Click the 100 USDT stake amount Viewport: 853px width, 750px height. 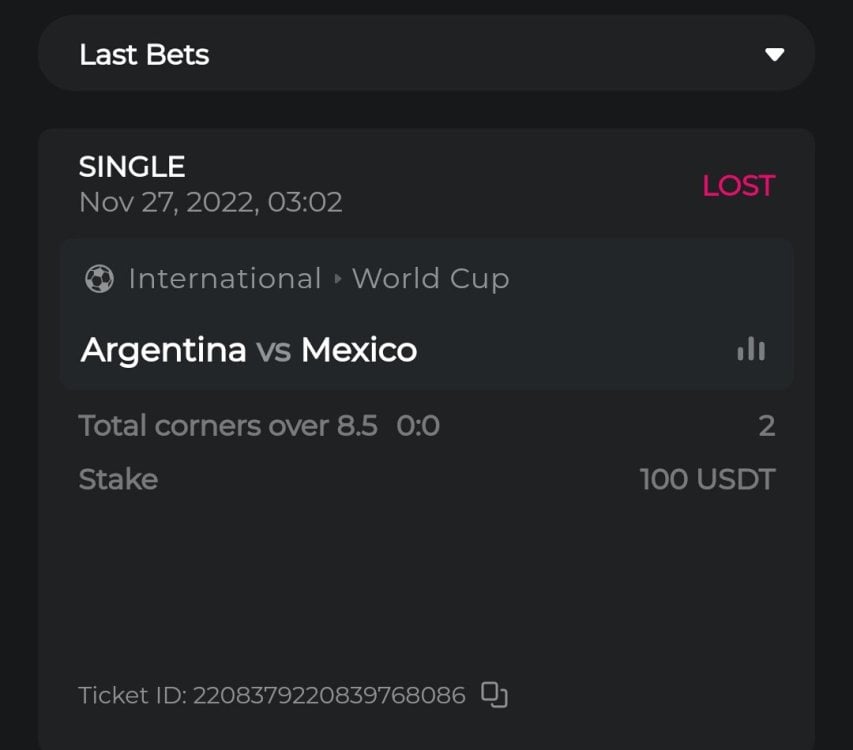[x=707, y=479]
